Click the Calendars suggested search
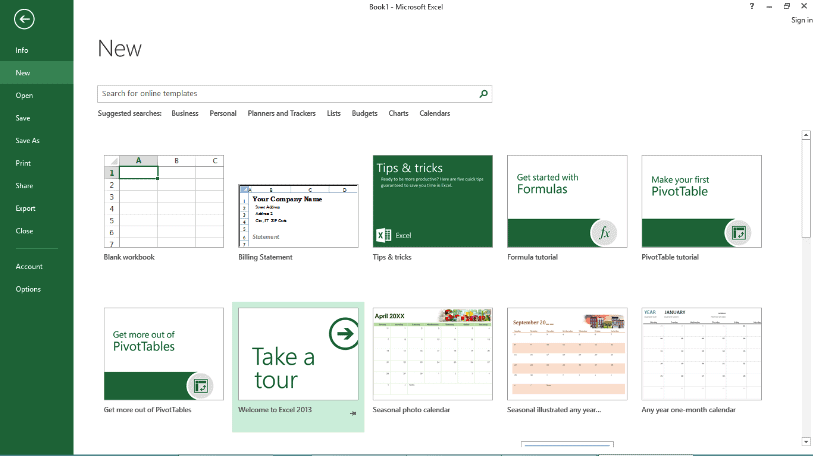Viewport: 819px width, 460px height. click(x=435, y=113)
